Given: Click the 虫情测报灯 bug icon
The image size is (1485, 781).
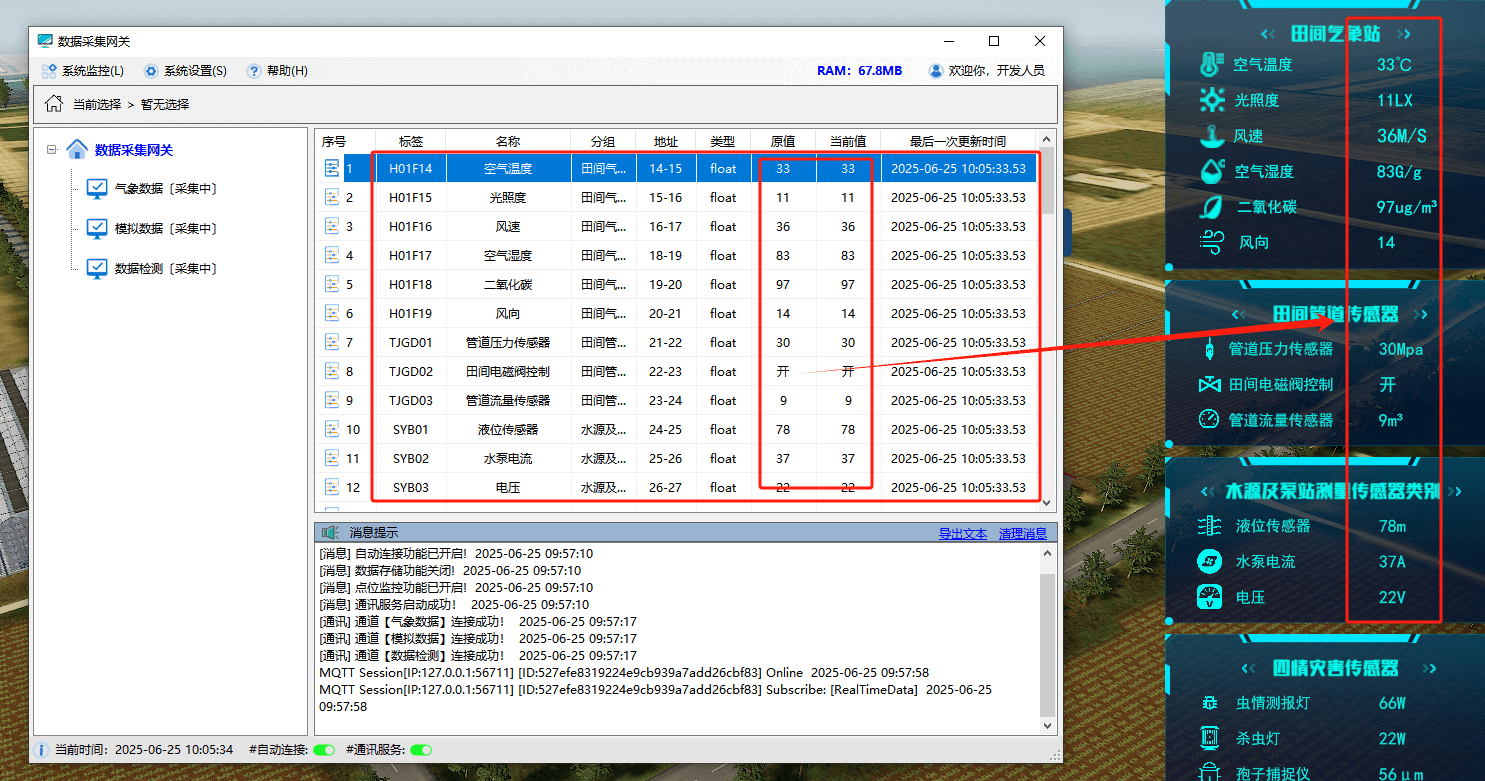Looking at the screenshot, I should coord(1210,703).
